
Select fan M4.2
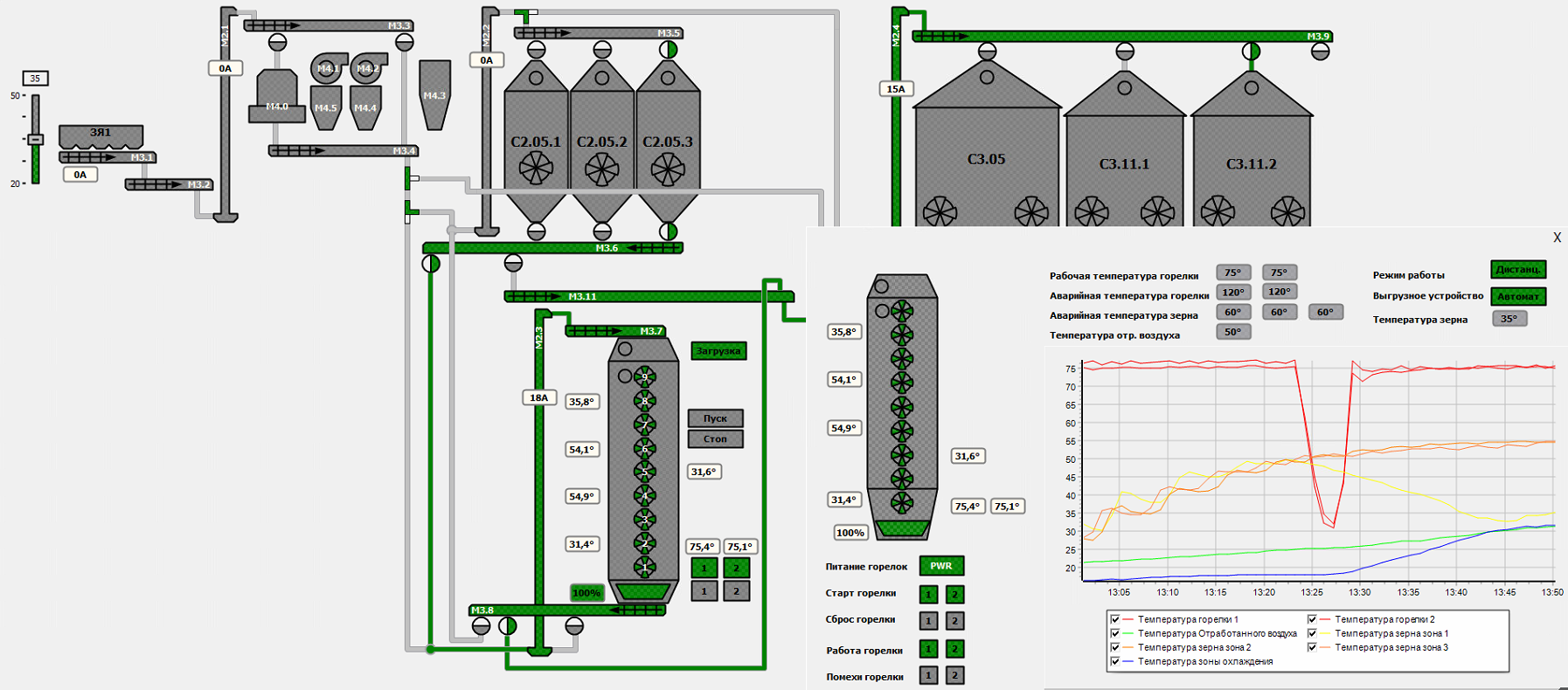coord(366,68)
